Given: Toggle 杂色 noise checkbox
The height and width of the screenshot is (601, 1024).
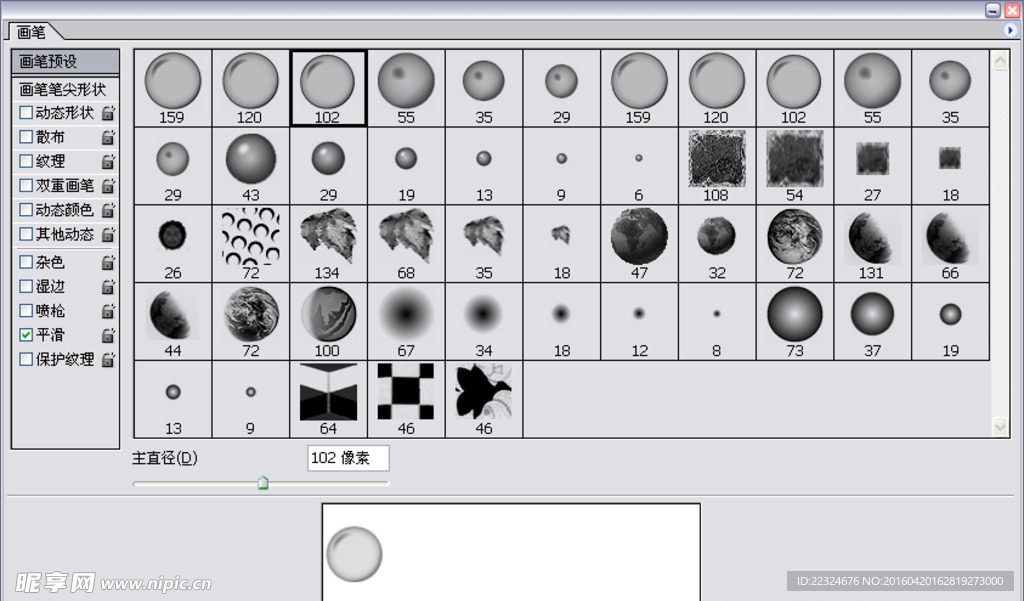Looking at the screenshot, I should point(26,262).
